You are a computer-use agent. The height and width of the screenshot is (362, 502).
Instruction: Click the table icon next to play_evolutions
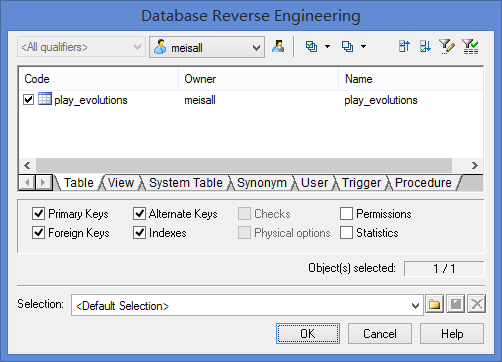pos(45,99)
